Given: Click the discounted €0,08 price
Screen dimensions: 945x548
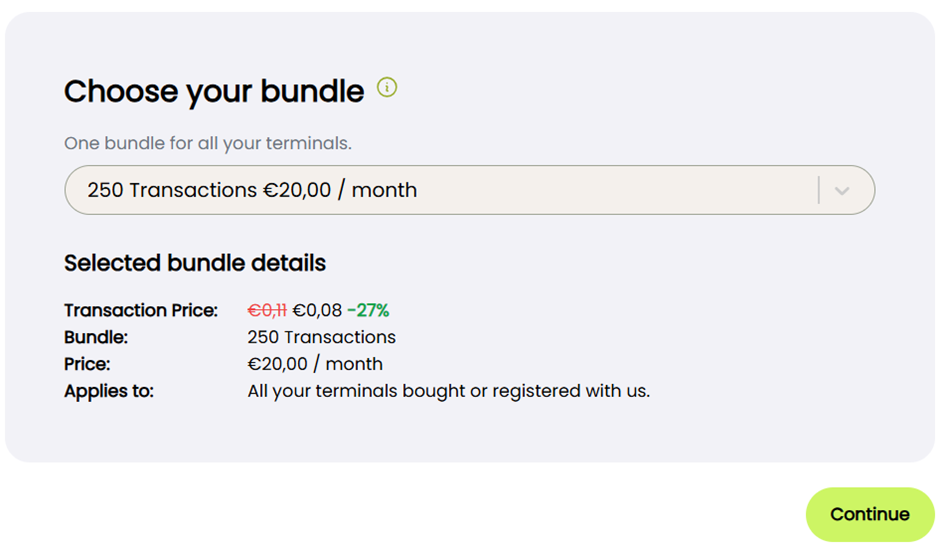Looking at the screenshot, I should click(x=317, y=310).
